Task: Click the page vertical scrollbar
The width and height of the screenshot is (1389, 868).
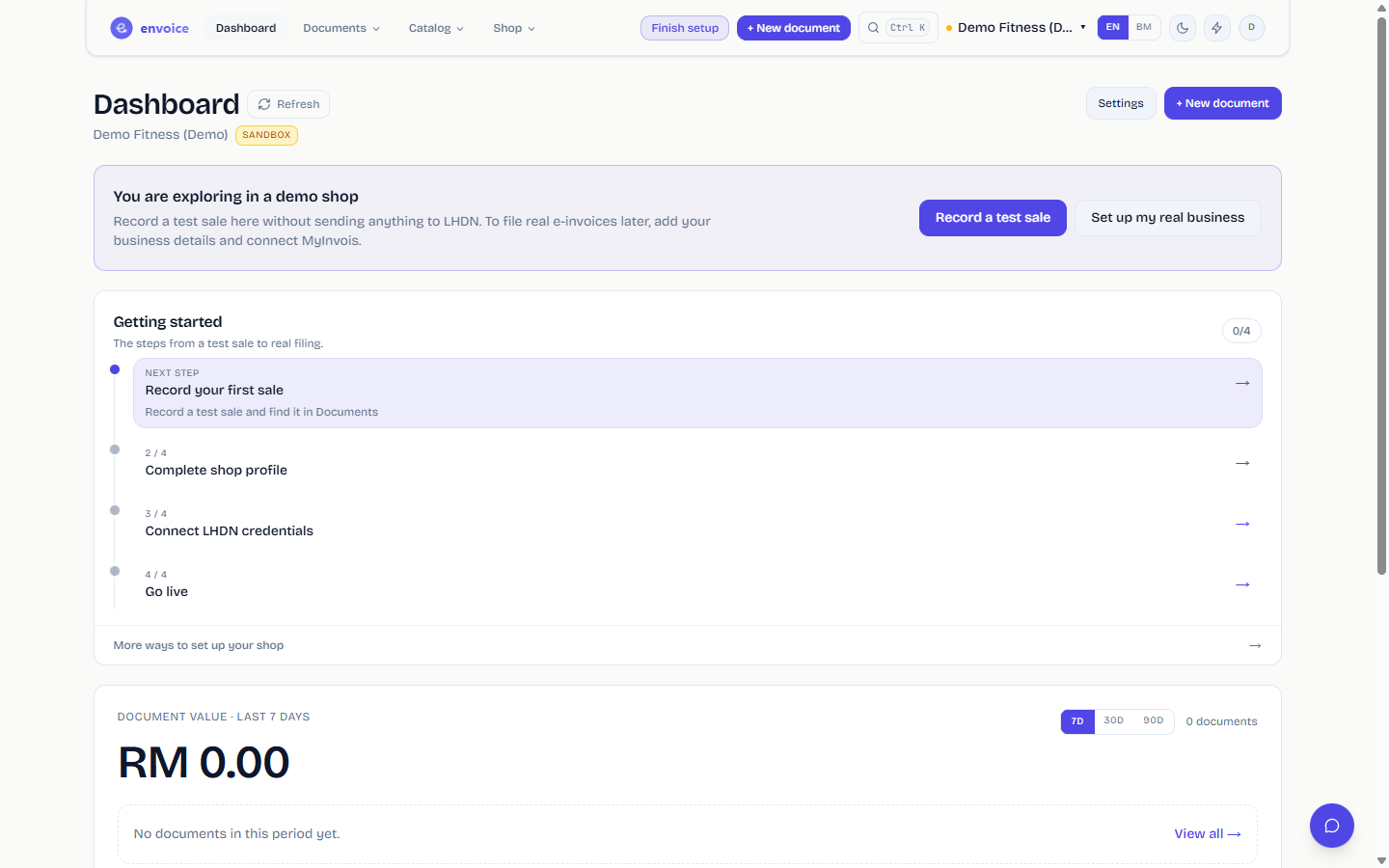Action: coord(1381,294)
